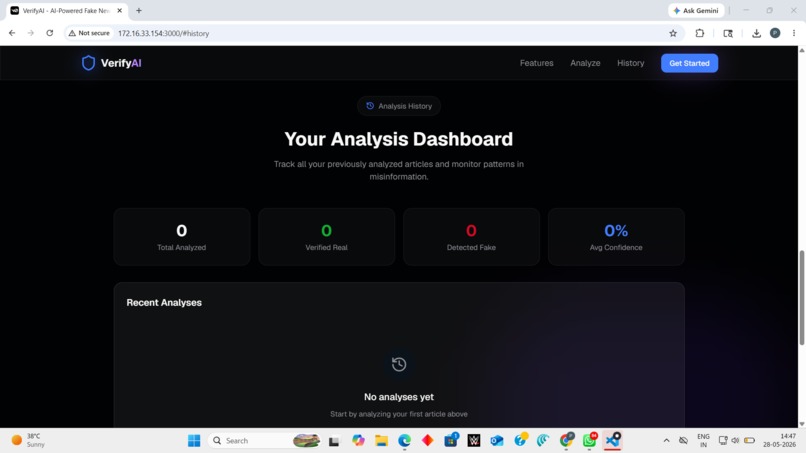Click the history clock icon above No analyses yet
Image resolution: width=806 pixels, height=453 pixels.
click(399, 364)
